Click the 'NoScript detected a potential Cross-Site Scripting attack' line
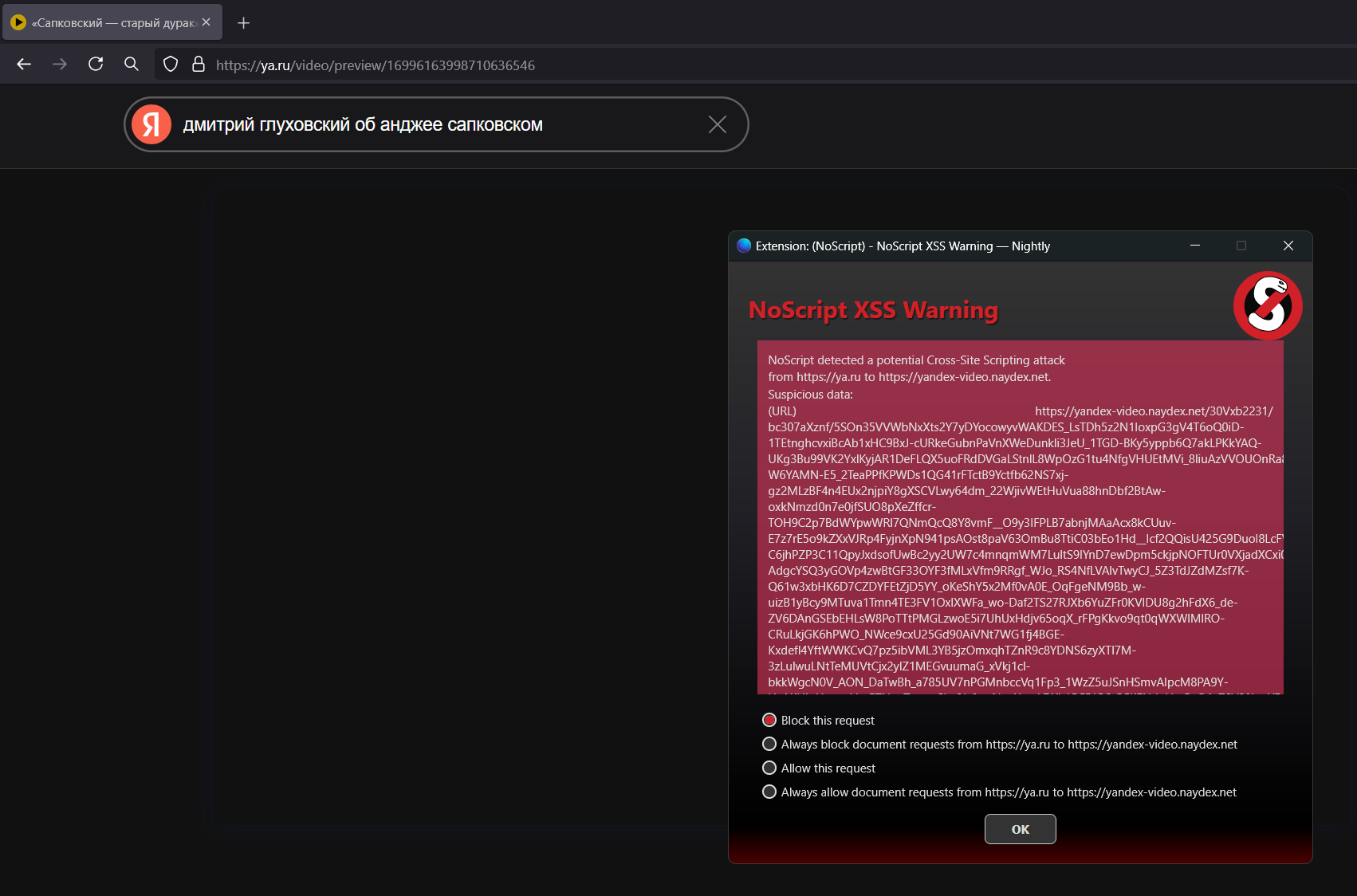The image size is (1357, 896). 916,360
